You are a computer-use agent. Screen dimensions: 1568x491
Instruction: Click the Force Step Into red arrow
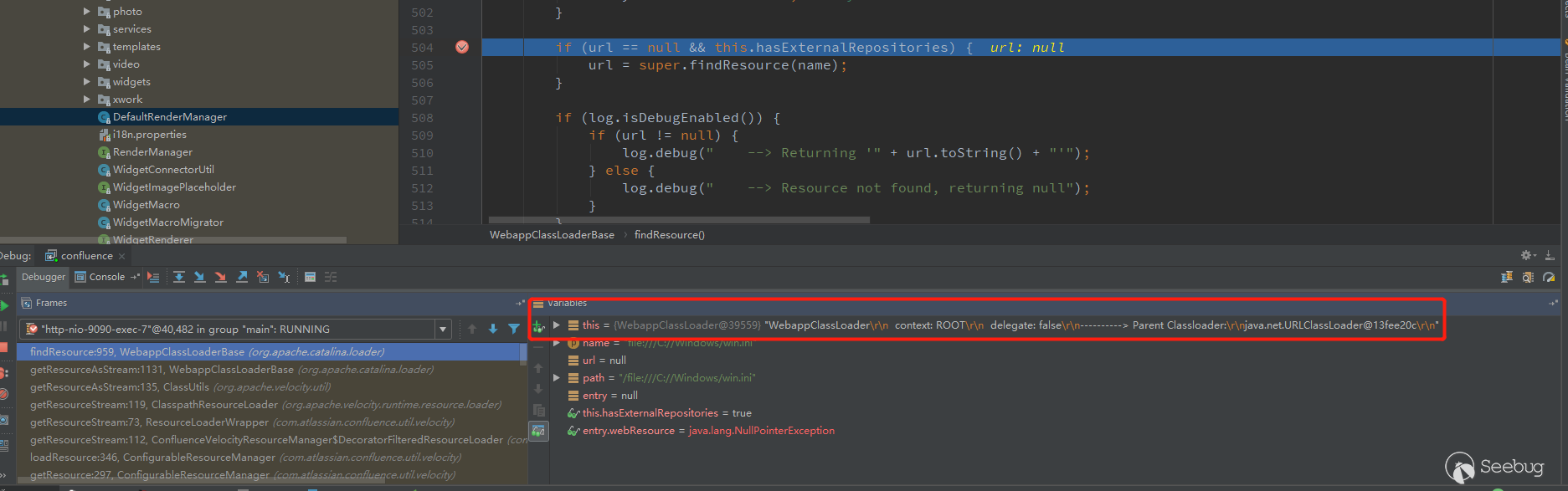pyautogui.click(x=221, y=277)
